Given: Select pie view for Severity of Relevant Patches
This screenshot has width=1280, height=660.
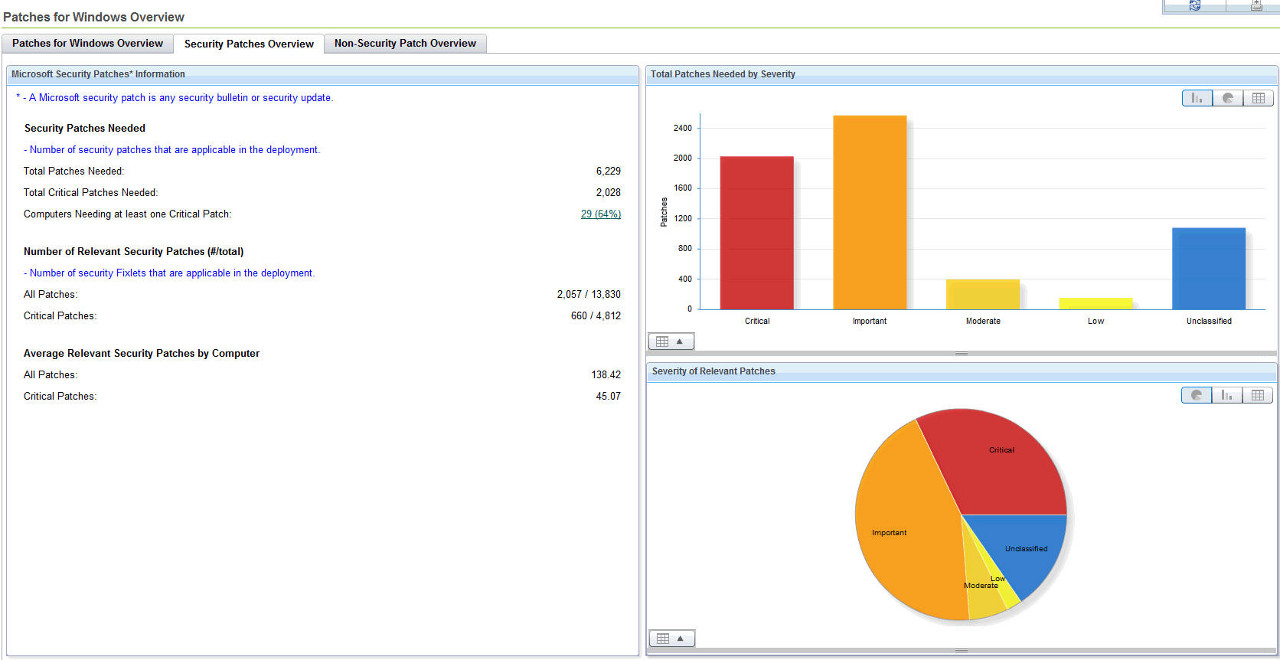Looking at the screenshot, I should [1197, 395].
